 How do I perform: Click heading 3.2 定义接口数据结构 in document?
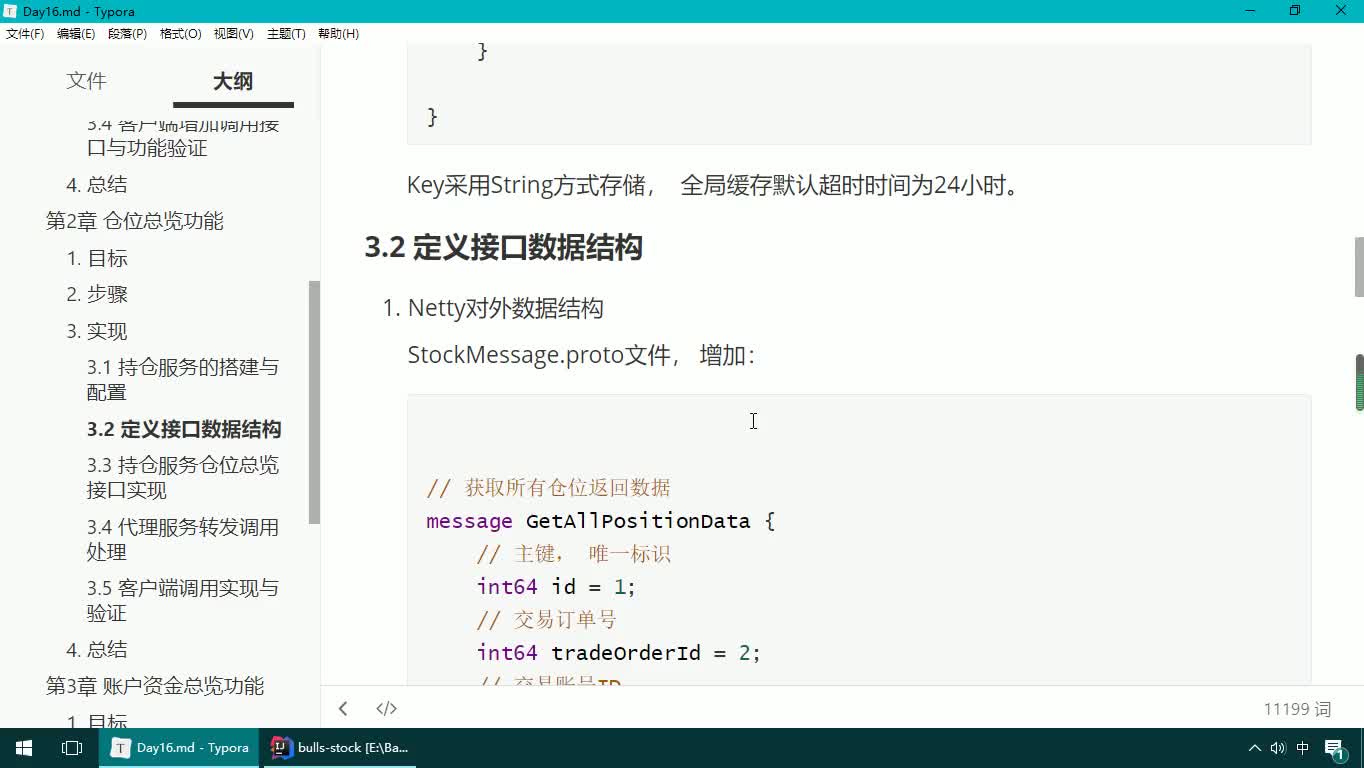[503, 247]
